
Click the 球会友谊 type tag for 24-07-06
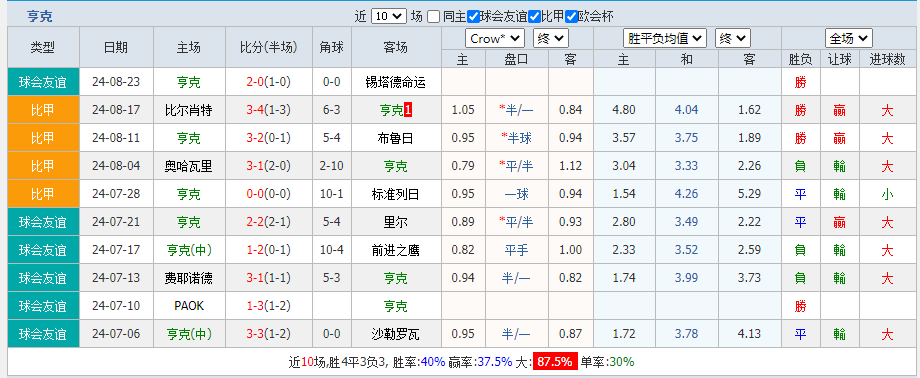click(x=43, y=334)
